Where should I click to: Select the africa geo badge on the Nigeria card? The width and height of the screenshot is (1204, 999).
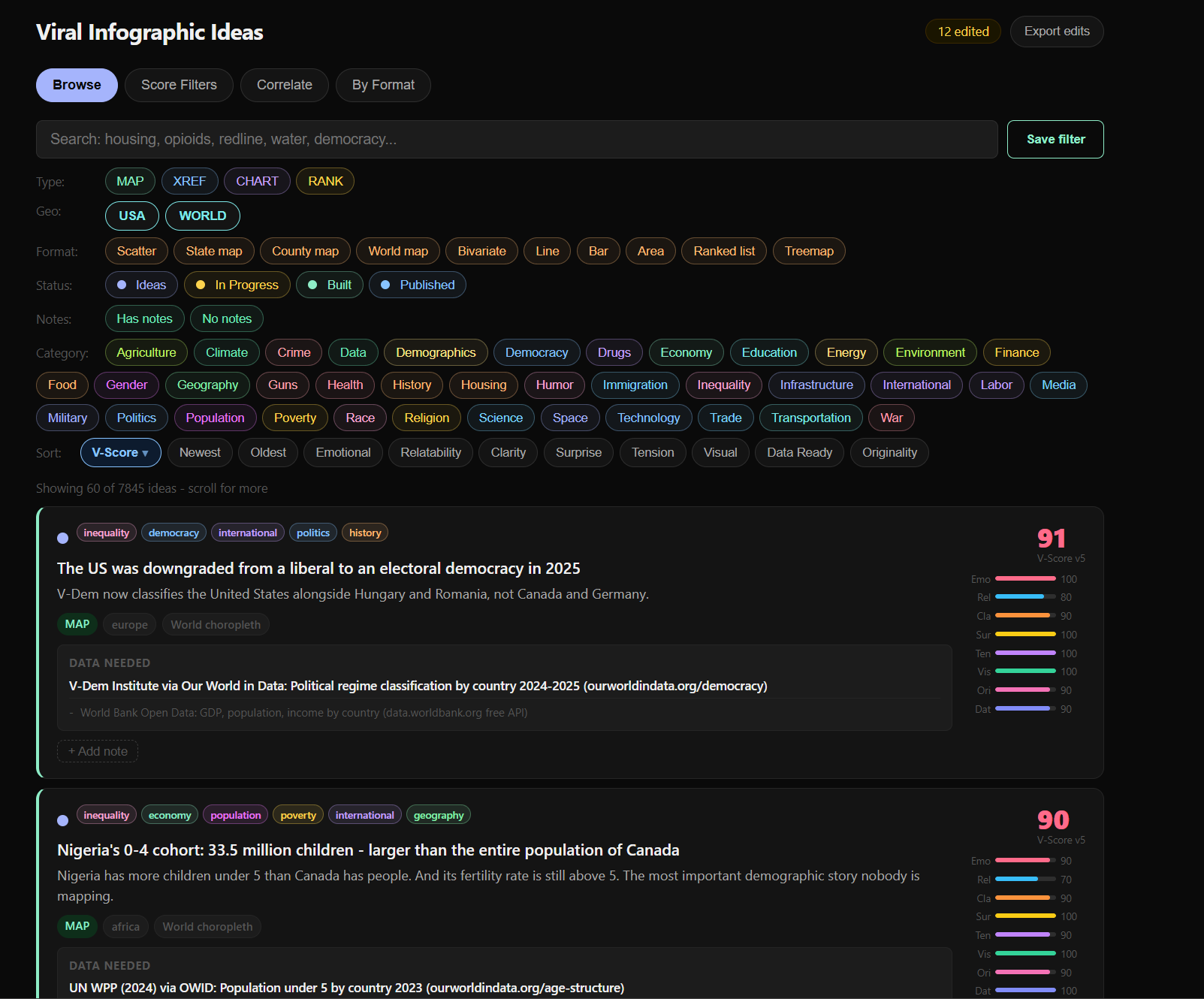click(x=125, y=926)
